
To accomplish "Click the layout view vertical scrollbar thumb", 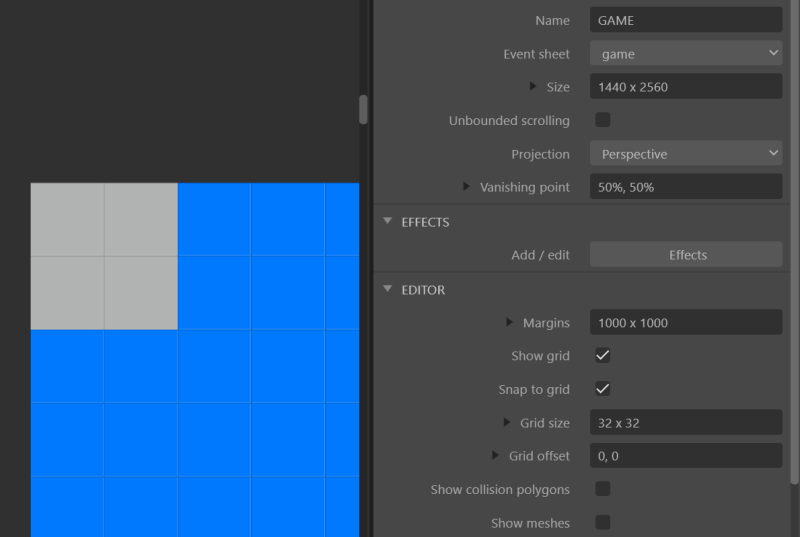I will pyautogui.click(x=363, y=109).
